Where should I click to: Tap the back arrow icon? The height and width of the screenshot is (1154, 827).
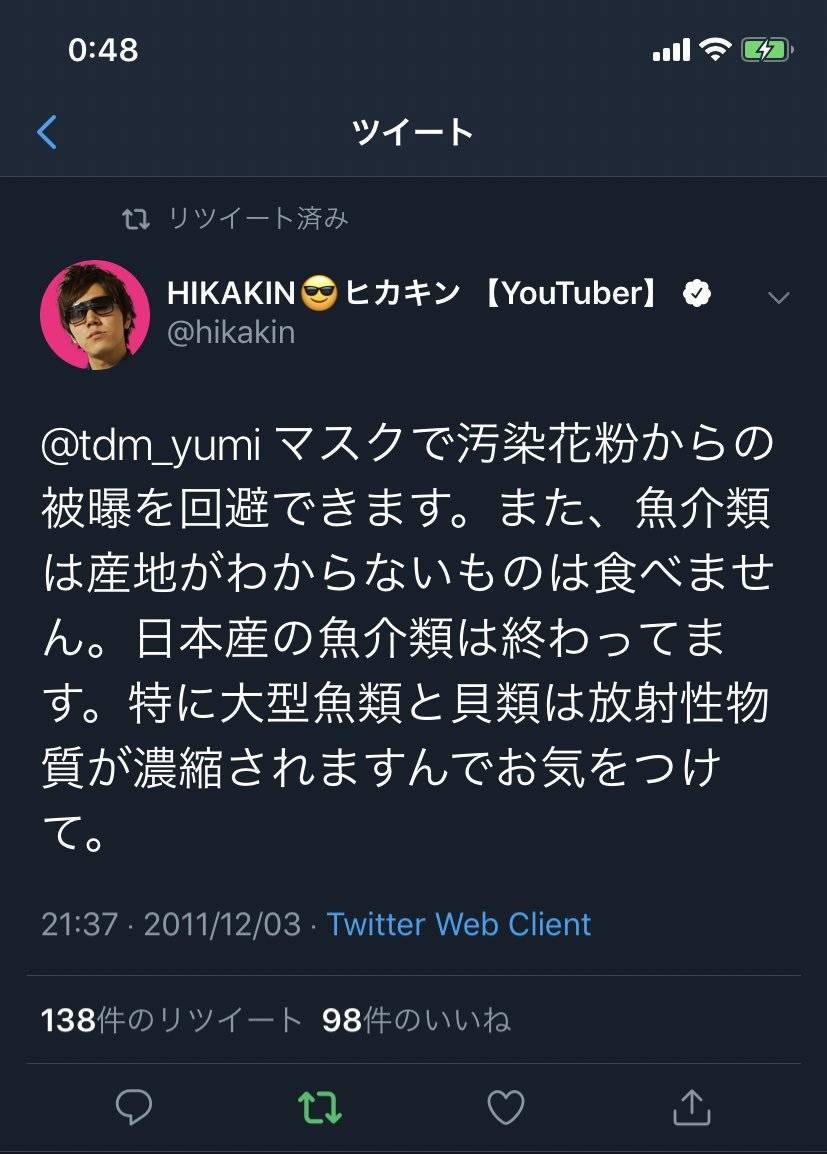point(47,132)
